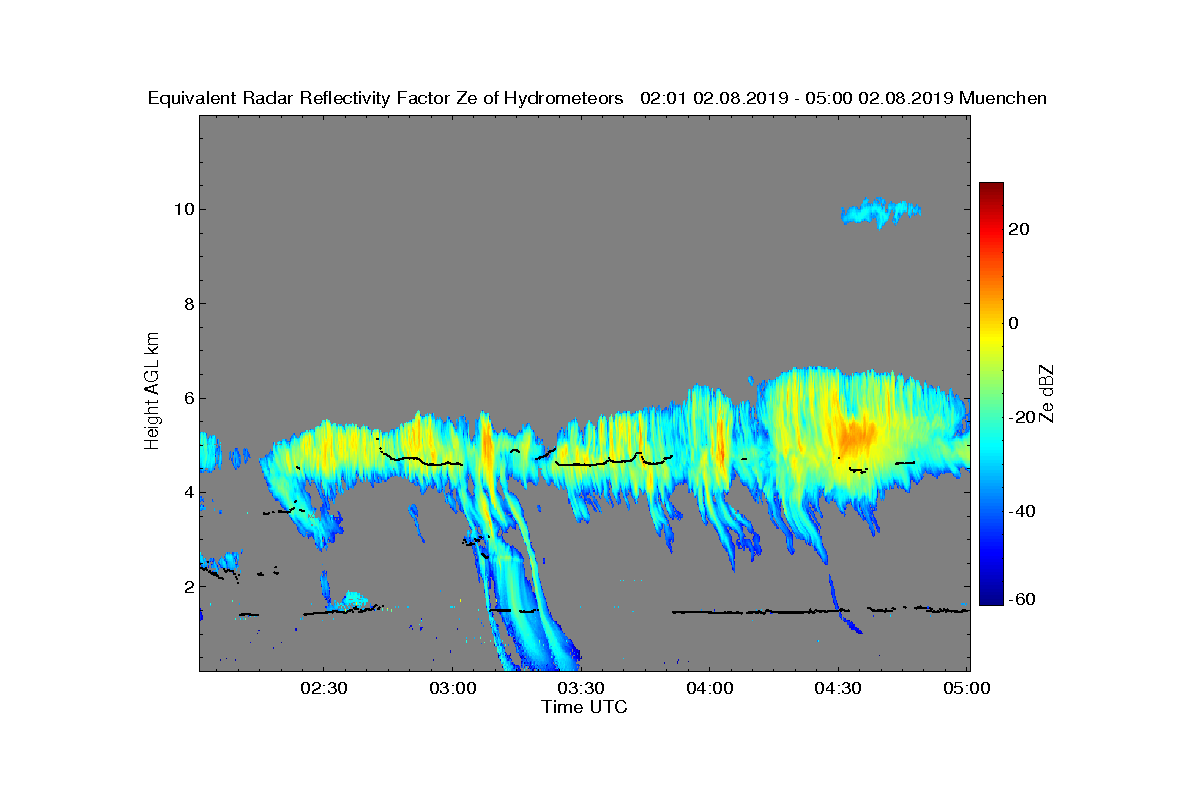Click the colorbar tick label -40
This screenshot has width=1200, height=800.
pyautogui.click(x=1019, y=511)
